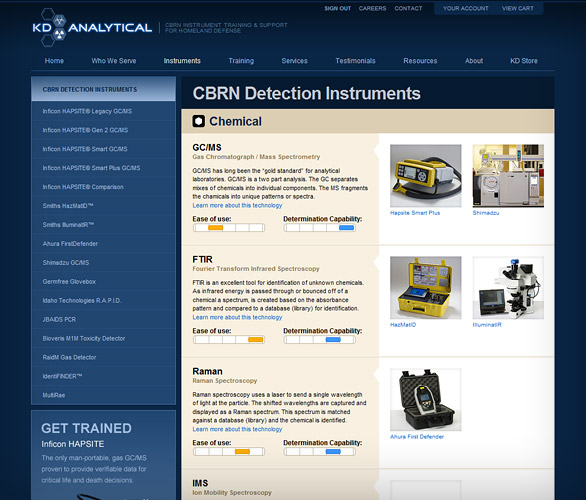Click the GC/MS Ease of use rating bar
The width and height of the screenshot is (586, 500).
229,228
